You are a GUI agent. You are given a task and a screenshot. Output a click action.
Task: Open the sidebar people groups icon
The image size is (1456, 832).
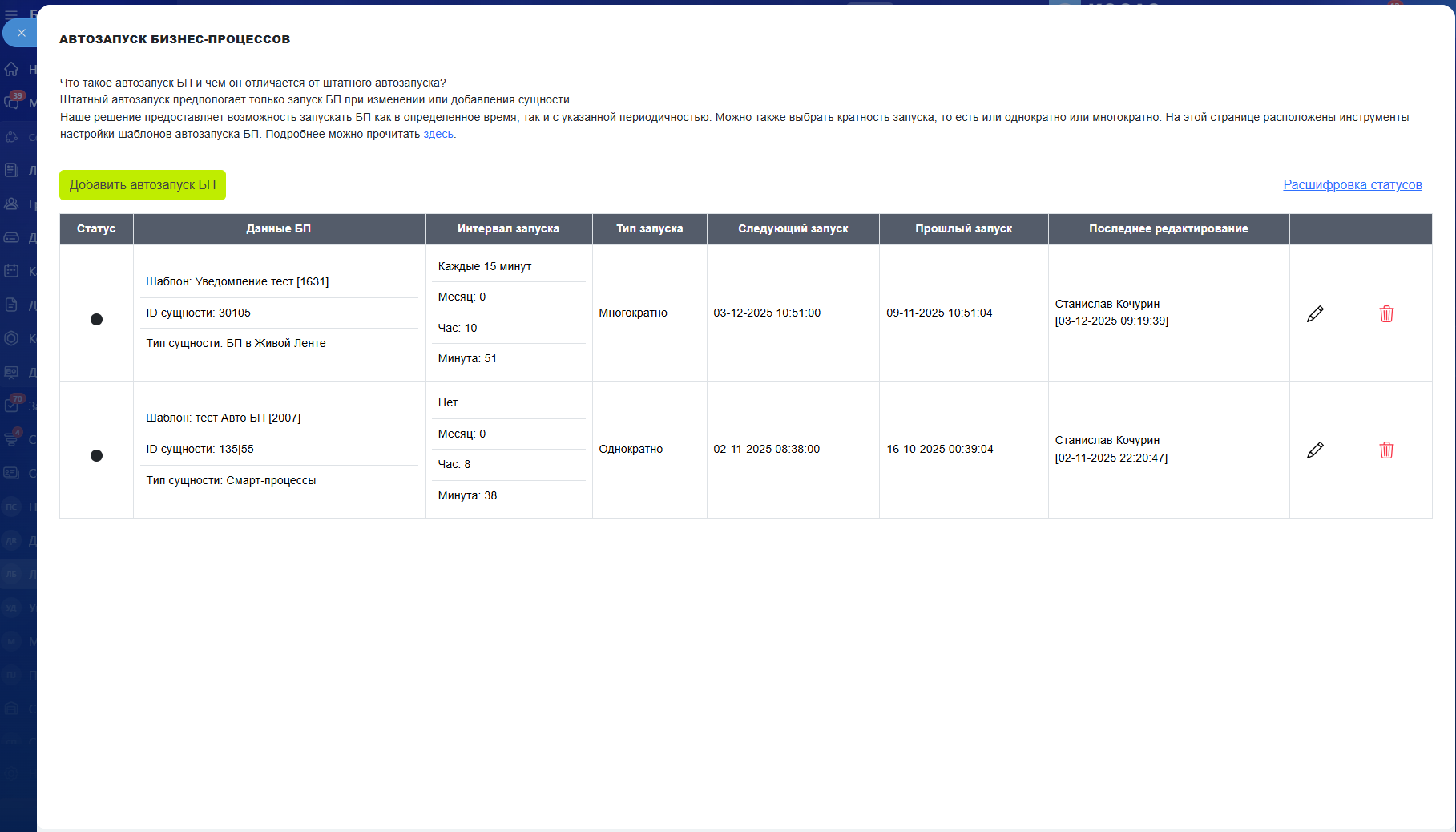11,204
